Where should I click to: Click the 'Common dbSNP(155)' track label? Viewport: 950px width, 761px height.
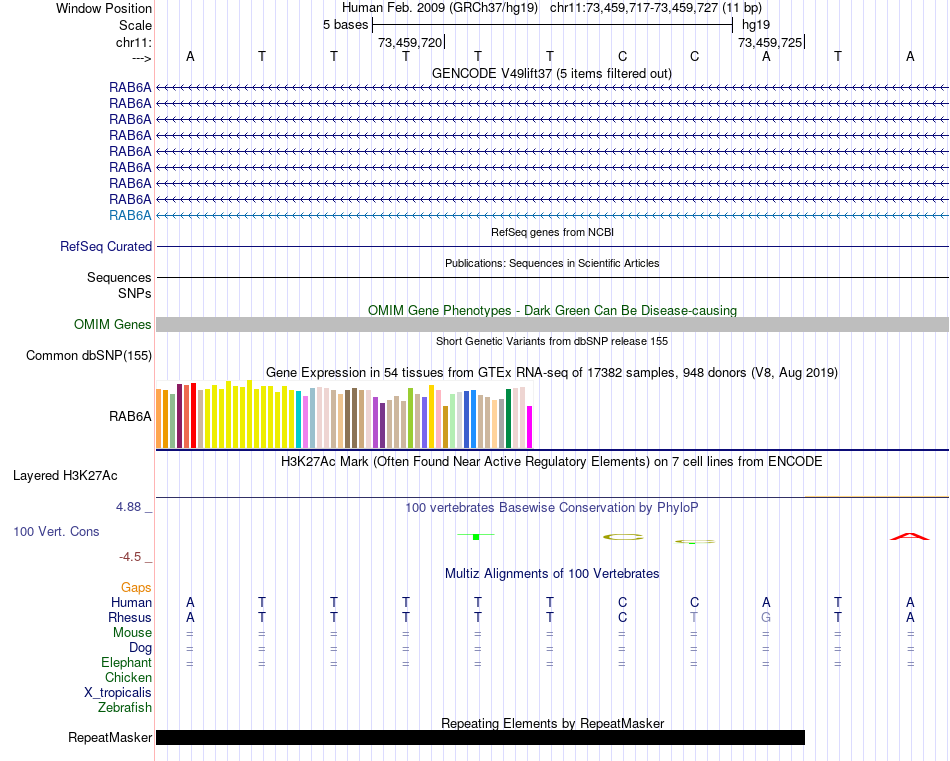[x=89, y=356]
